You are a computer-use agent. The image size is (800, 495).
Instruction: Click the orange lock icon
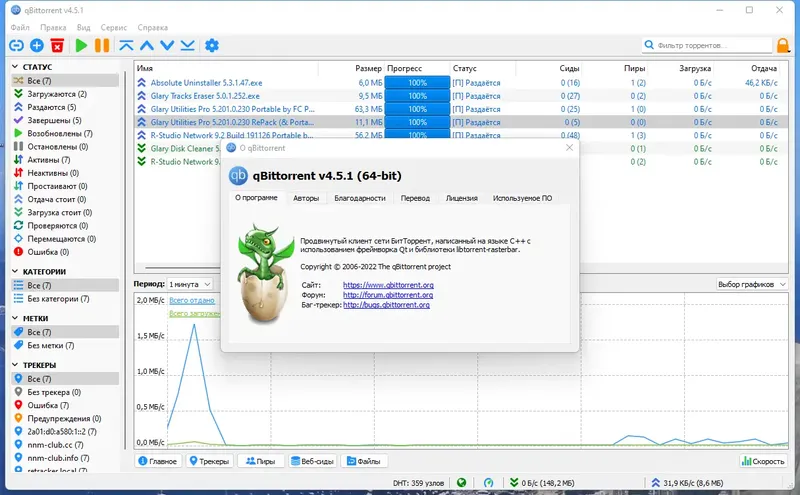(783, 45)
